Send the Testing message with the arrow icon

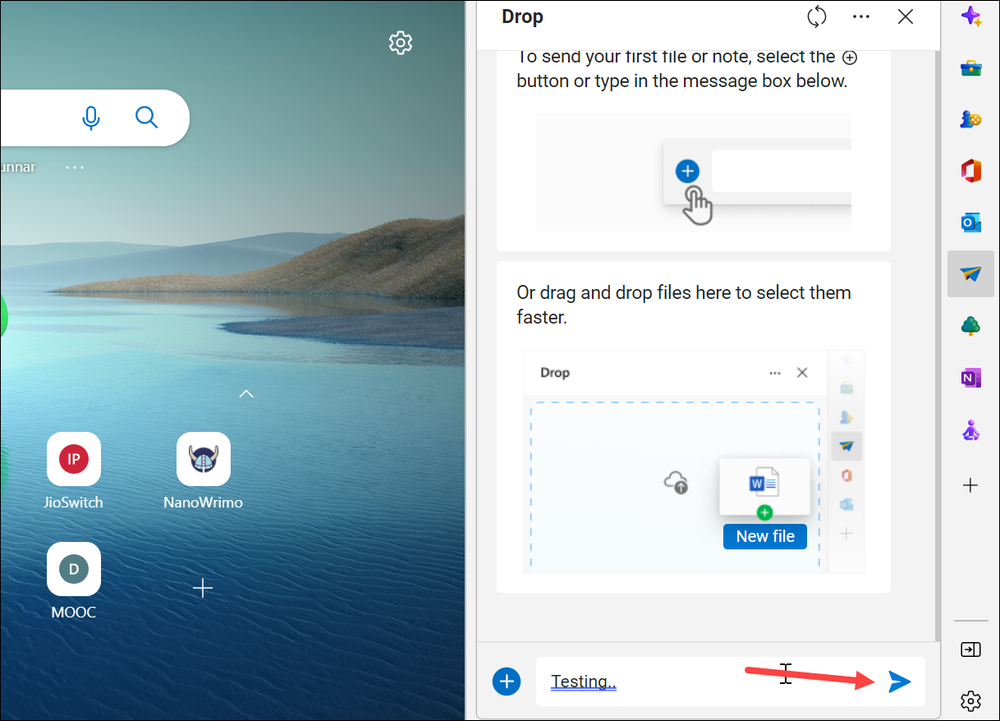(x=899, y=681)
